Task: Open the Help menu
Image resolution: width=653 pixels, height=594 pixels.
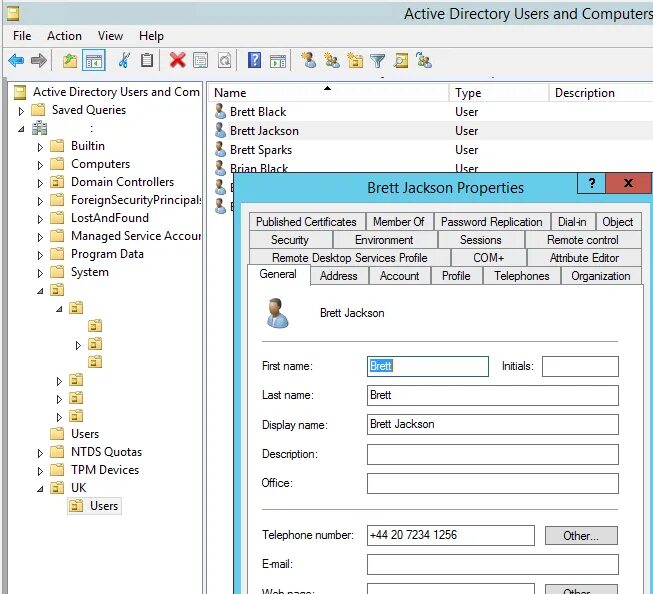Action: tap(151, 36)
